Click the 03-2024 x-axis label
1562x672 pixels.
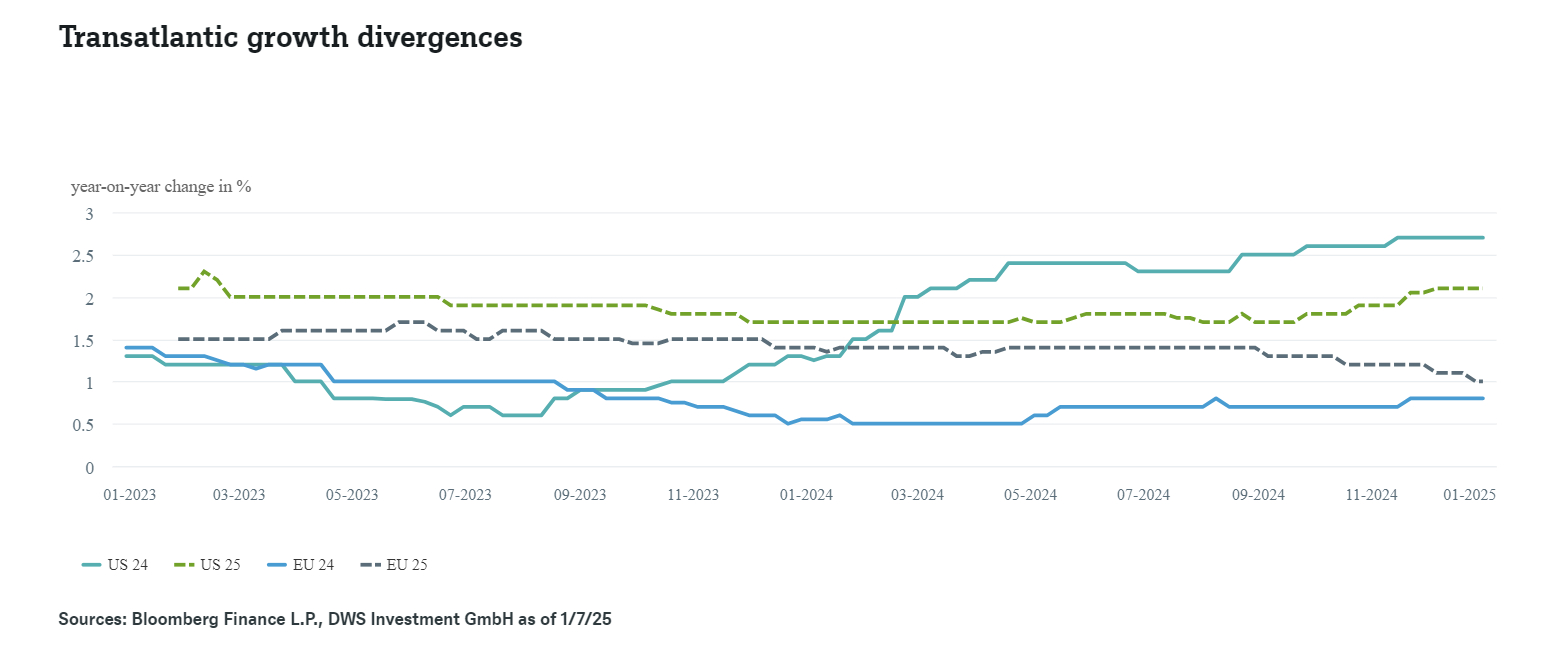918,494
